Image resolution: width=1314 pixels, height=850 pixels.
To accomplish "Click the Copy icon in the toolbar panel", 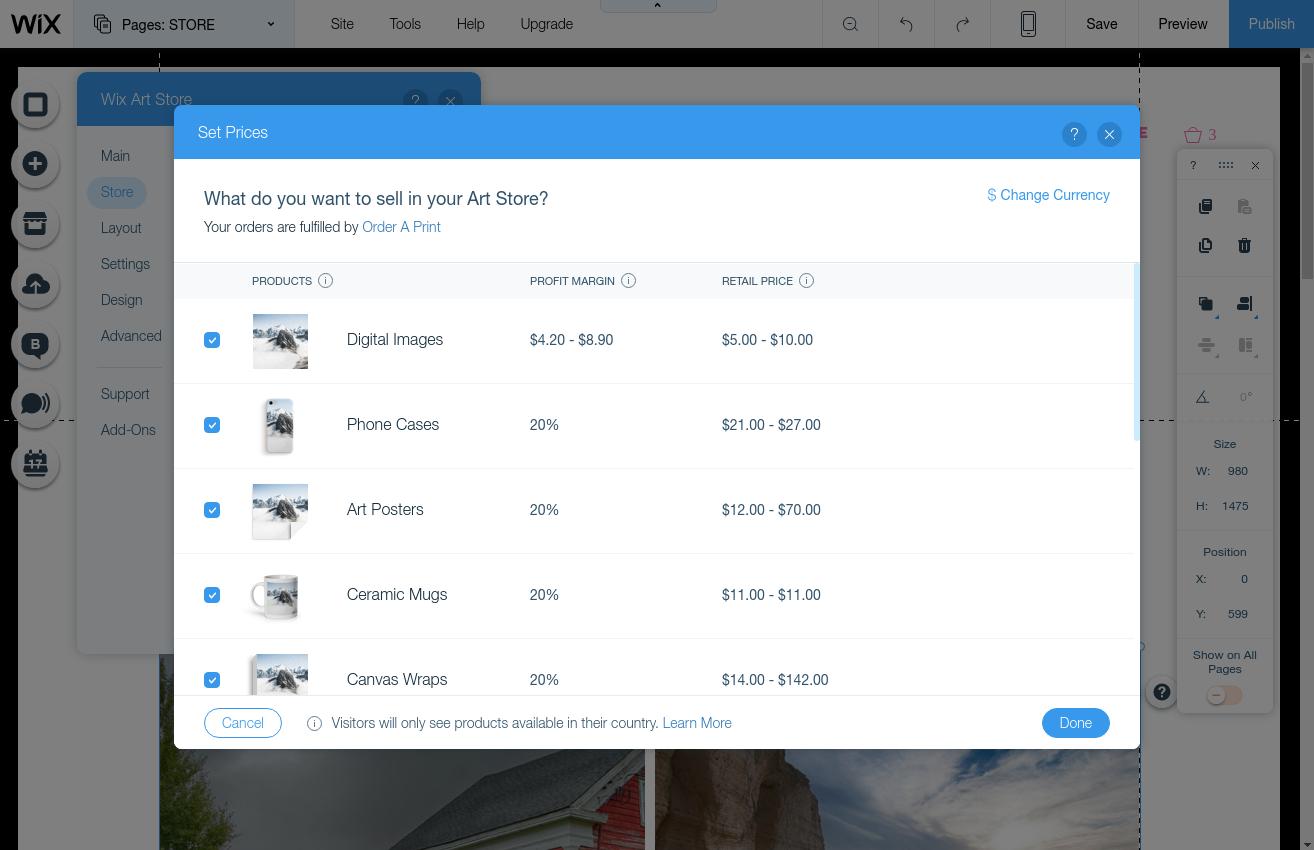I will (1205, 207).
